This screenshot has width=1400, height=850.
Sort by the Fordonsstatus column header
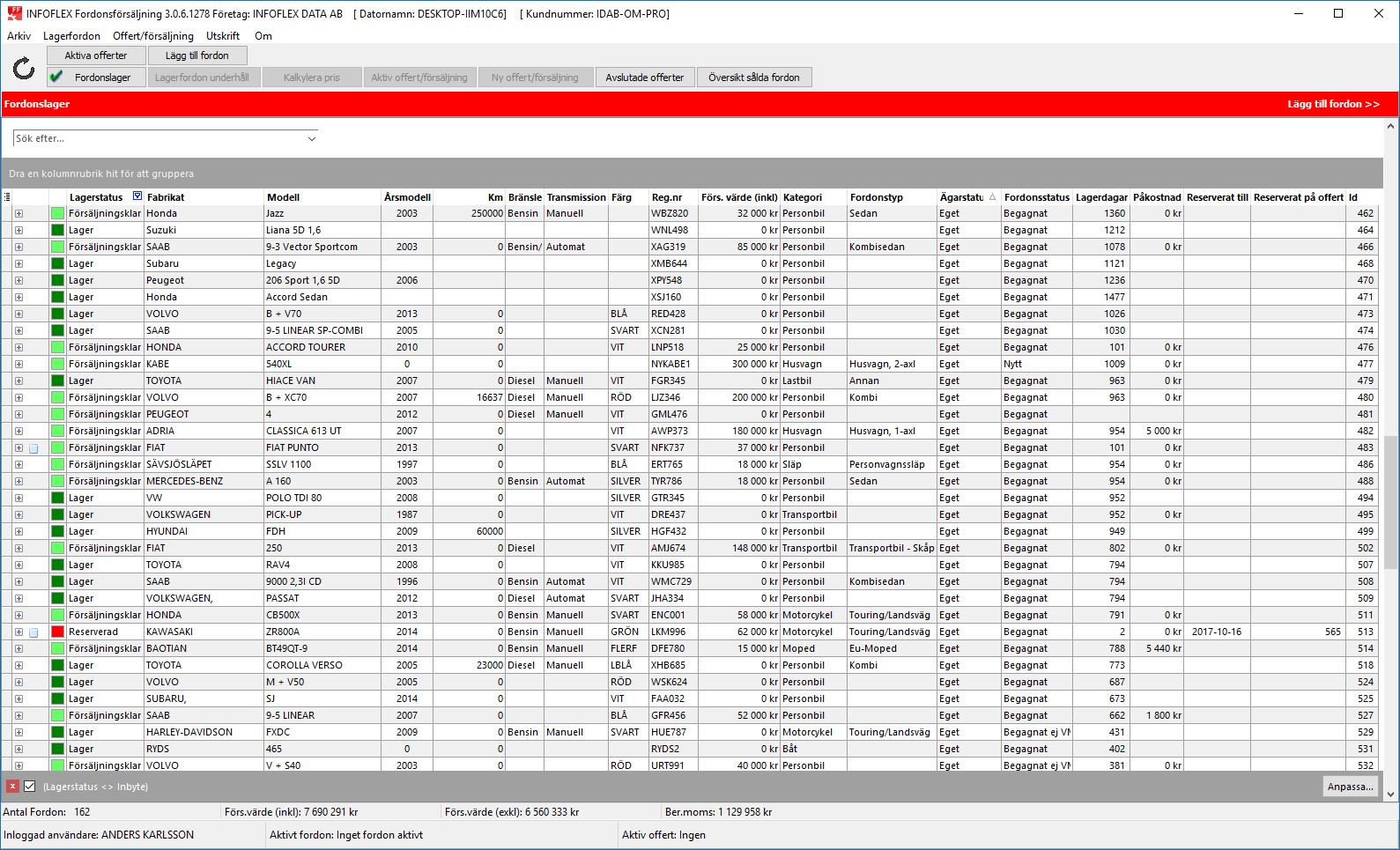[x=1037, y=197]
